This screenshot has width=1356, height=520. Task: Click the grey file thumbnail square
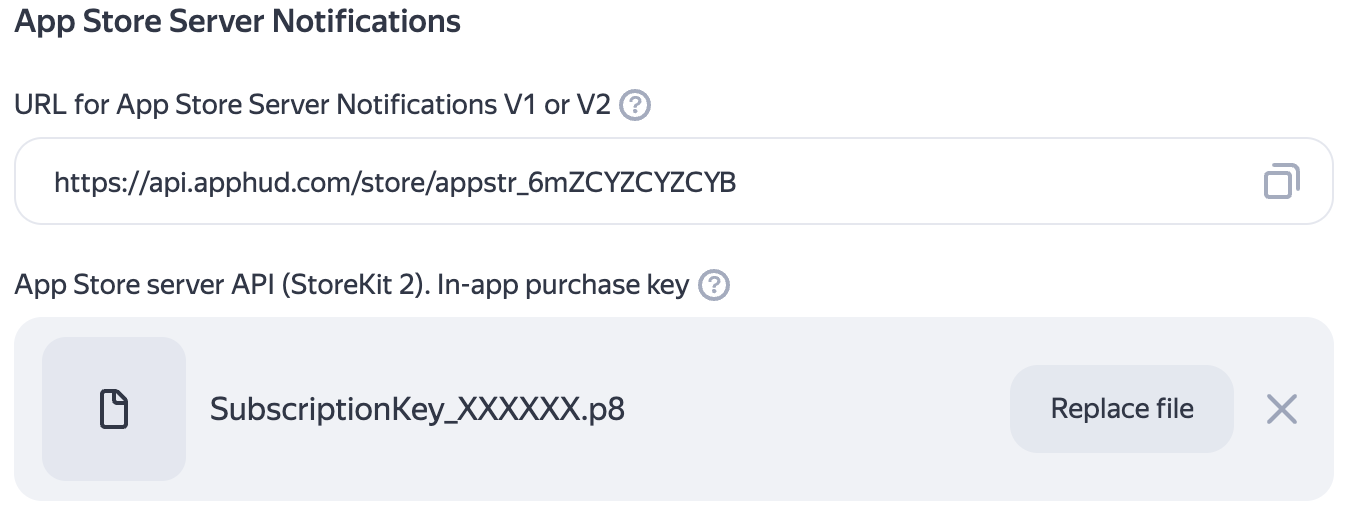[x=114, y=409]
